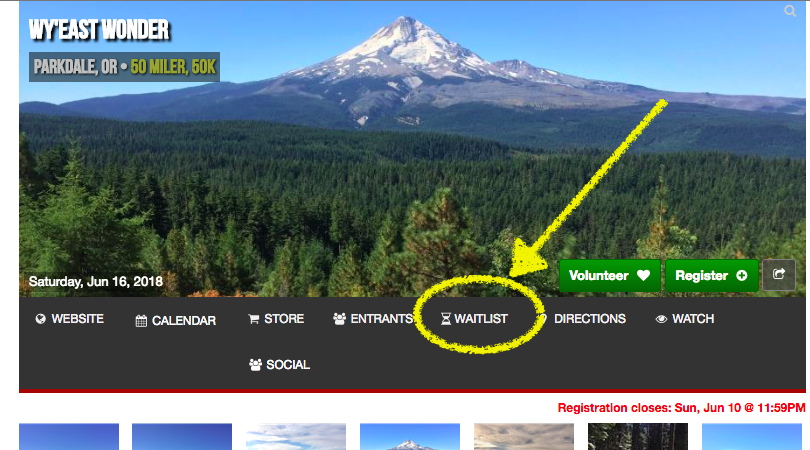Open the WEBSITE menu item
The image size is (810, 450).
coord(70,319)
